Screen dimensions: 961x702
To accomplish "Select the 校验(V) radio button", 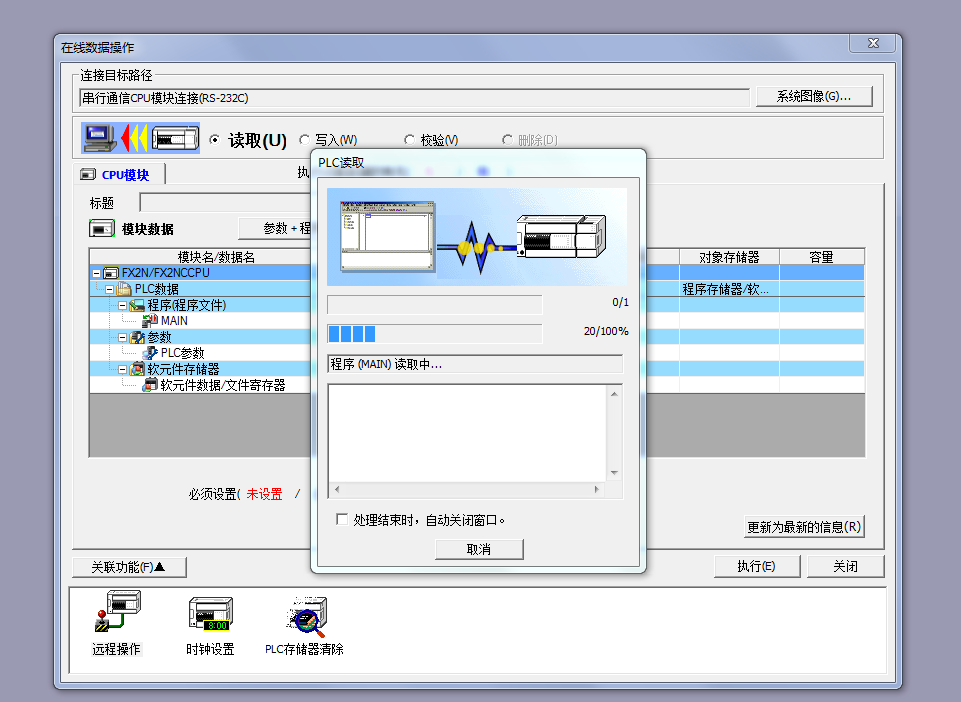I will pyautogui.click(x=410, y=141).
